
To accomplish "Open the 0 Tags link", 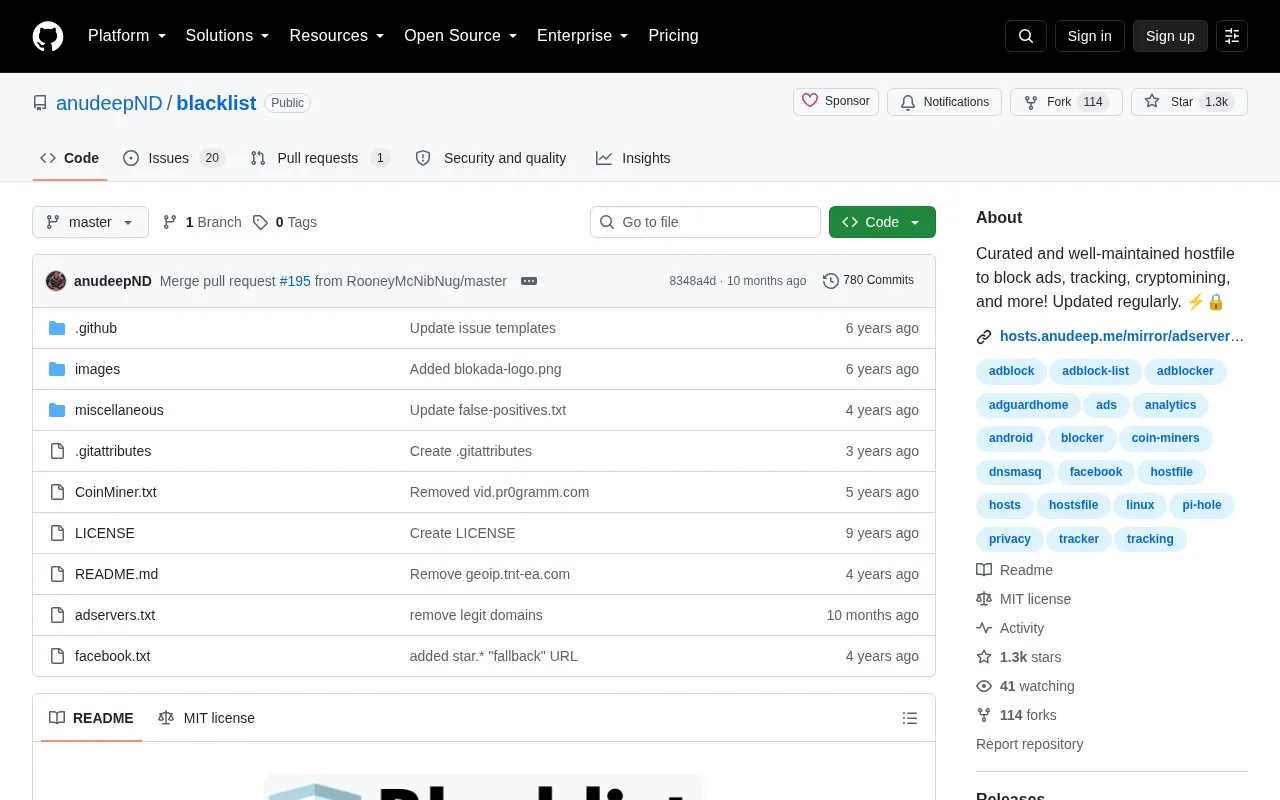I will tap(285, 222).
